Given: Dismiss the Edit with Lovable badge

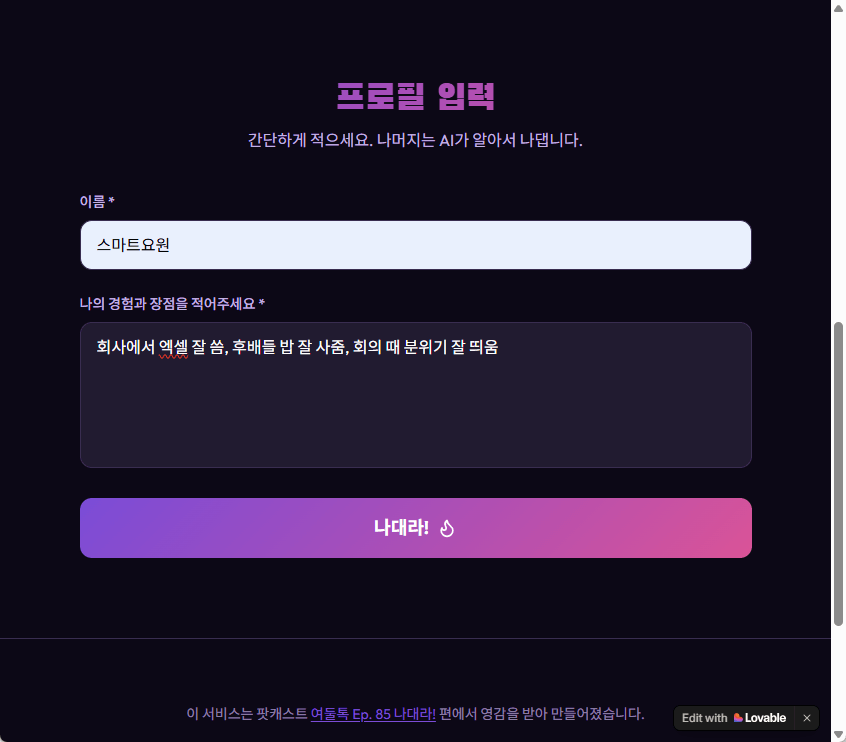Looking at the screenshot, I should [x=807, y=718].
